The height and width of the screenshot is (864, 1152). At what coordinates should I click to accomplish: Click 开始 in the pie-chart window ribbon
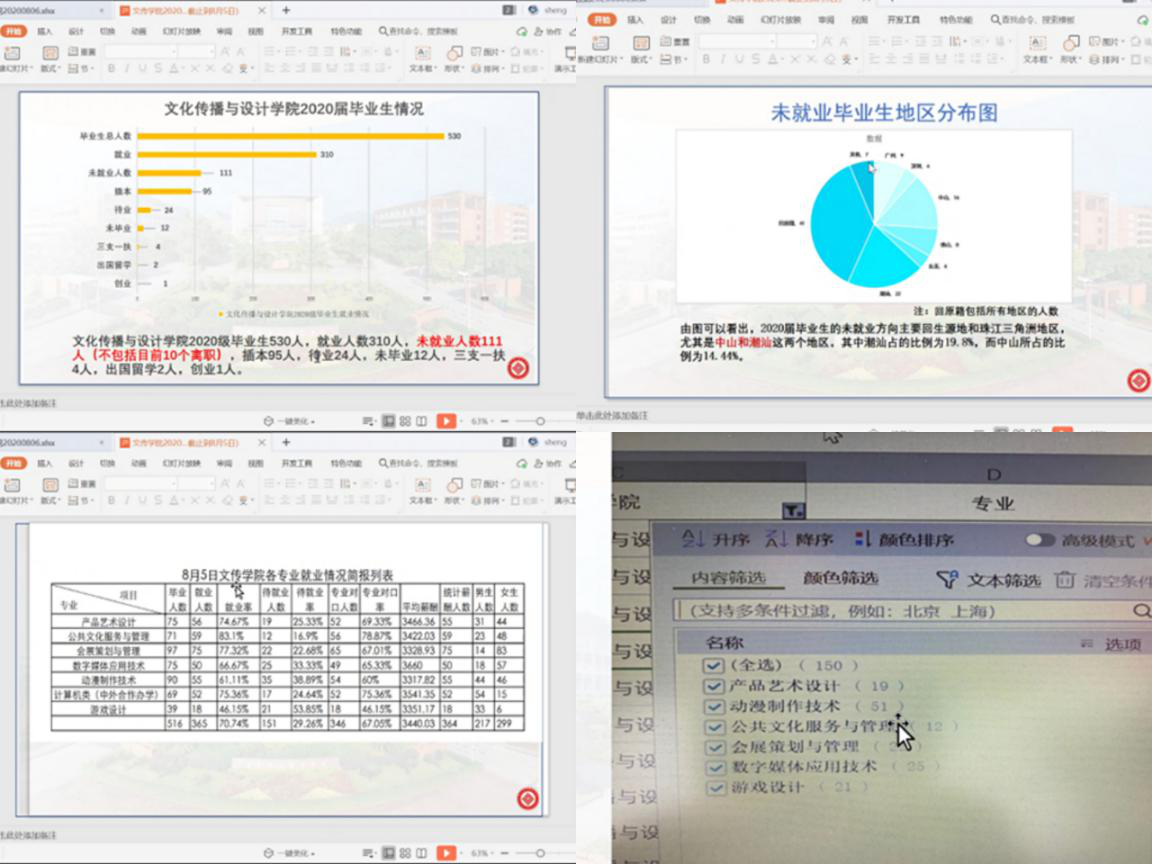tap(602, 20)
